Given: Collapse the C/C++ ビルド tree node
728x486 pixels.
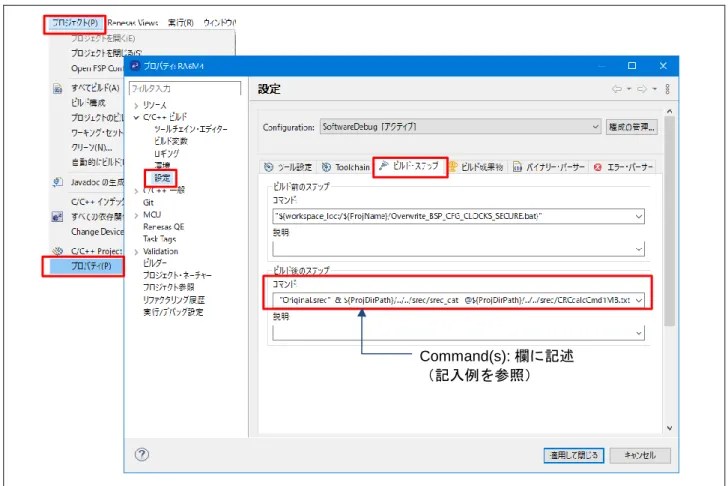Looking at the screenshot, I should (136, 117).
